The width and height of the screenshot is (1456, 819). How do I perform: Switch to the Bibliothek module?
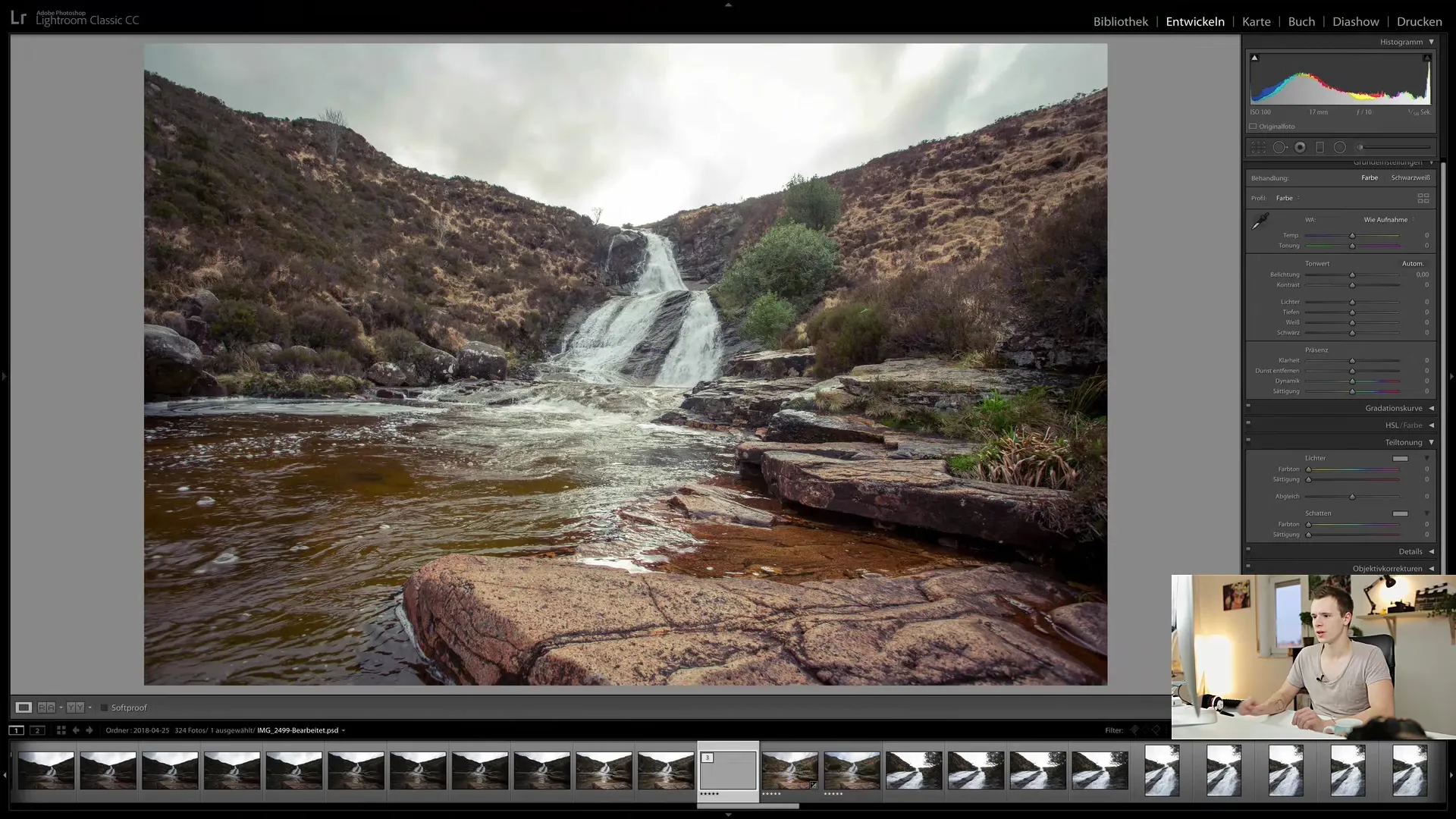1120,21
